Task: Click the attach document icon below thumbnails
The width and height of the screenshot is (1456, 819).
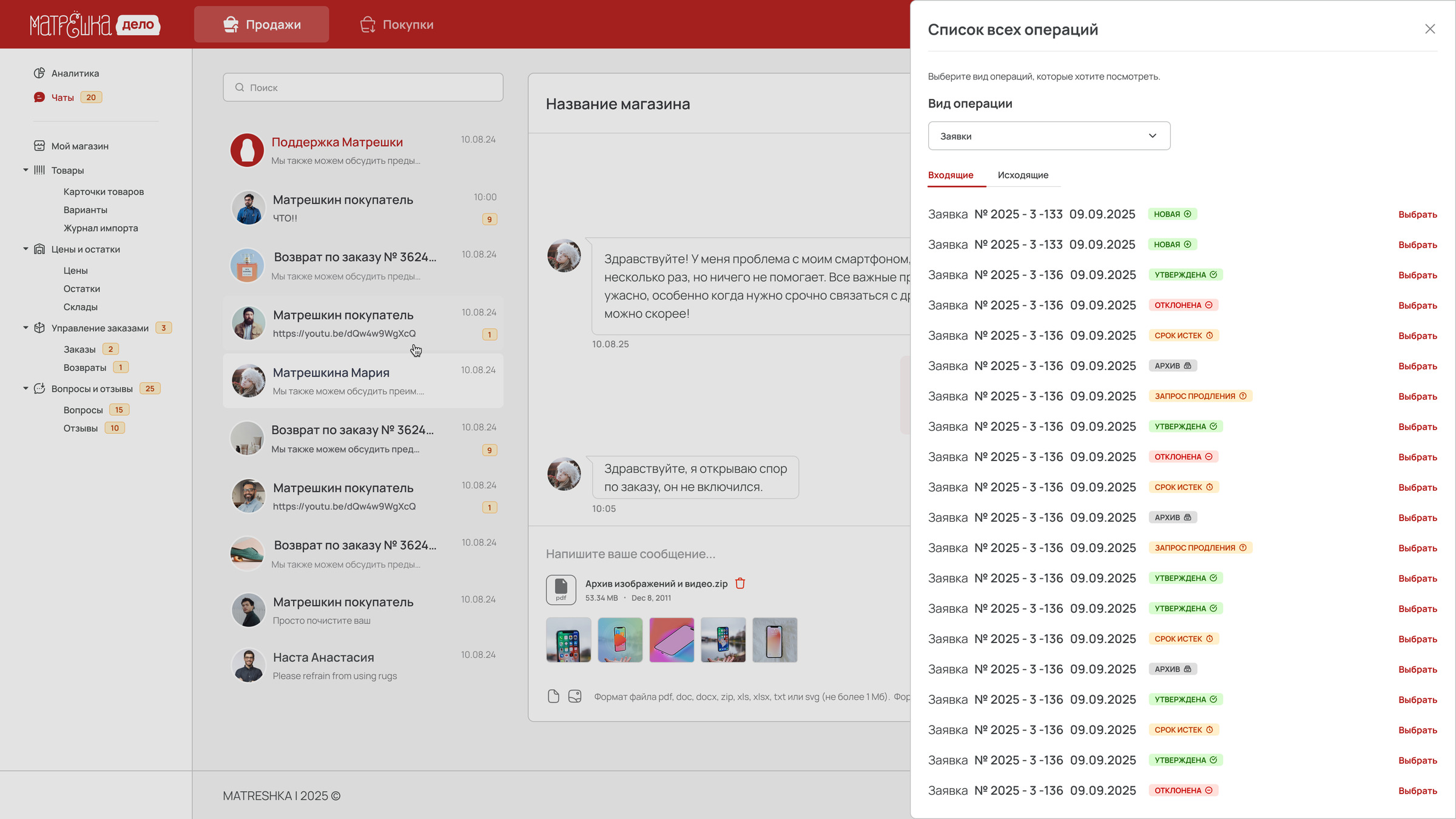Action: [553, 696]
